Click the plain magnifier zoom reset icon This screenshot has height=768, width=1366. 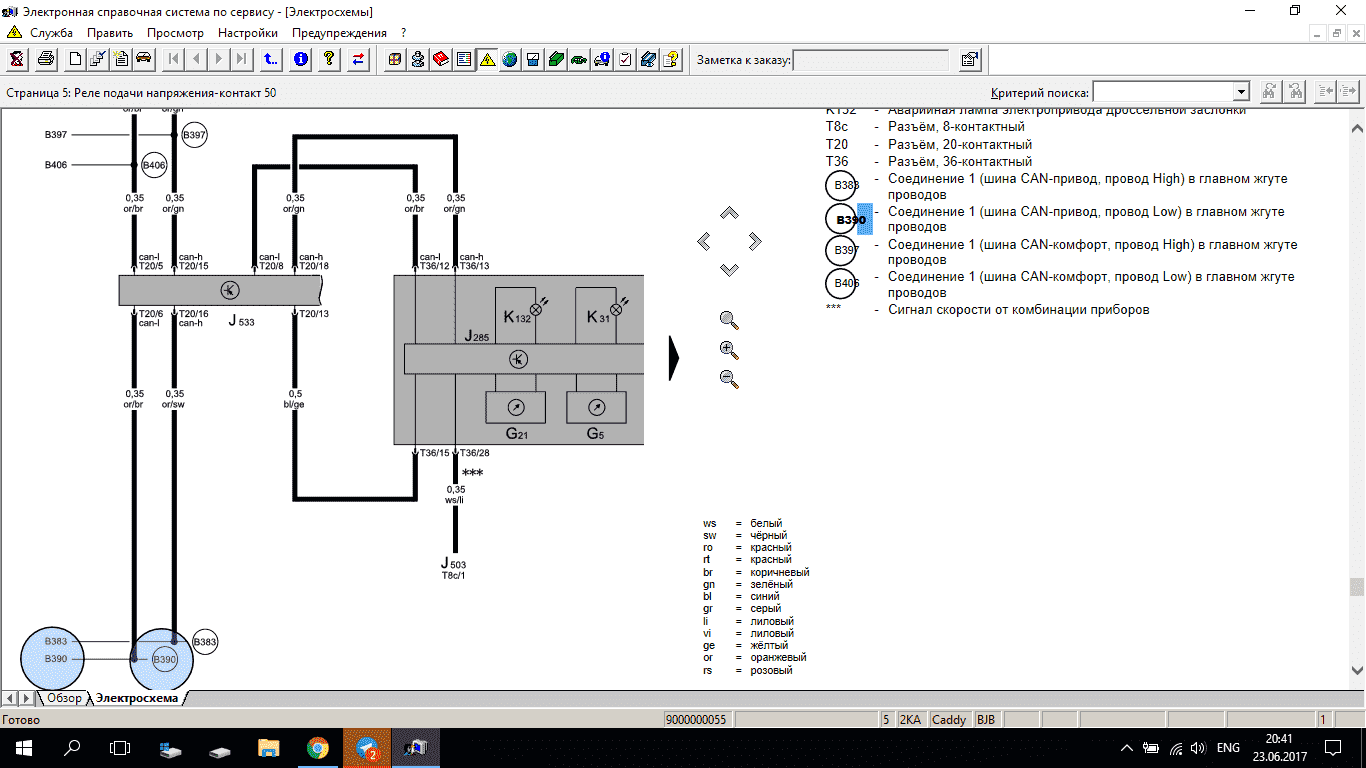pyautogui.click(x=729, y=320)
